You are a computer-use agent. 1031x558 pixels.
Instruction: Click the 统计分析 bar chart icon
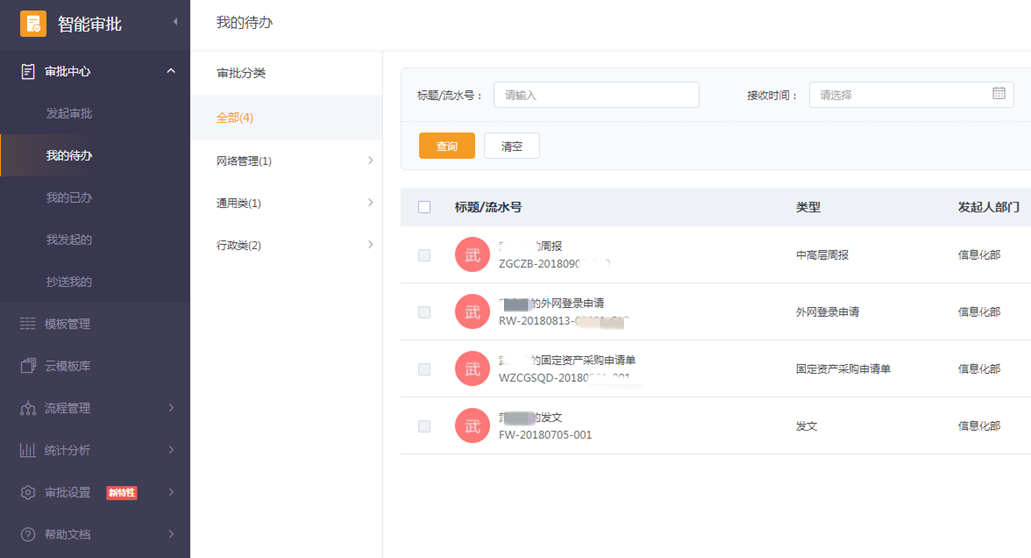(28, 450)
